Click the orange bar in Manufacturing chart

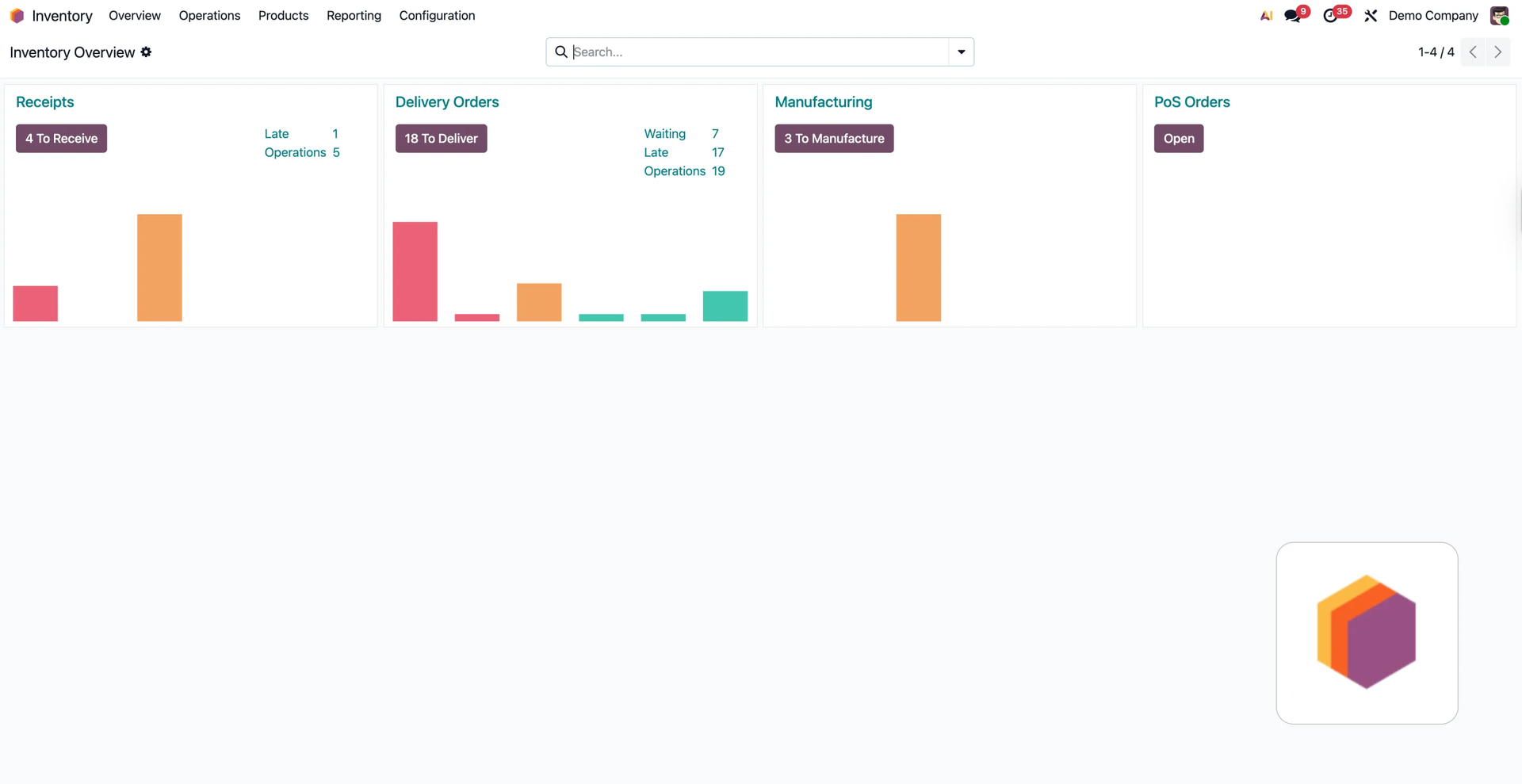918,267
